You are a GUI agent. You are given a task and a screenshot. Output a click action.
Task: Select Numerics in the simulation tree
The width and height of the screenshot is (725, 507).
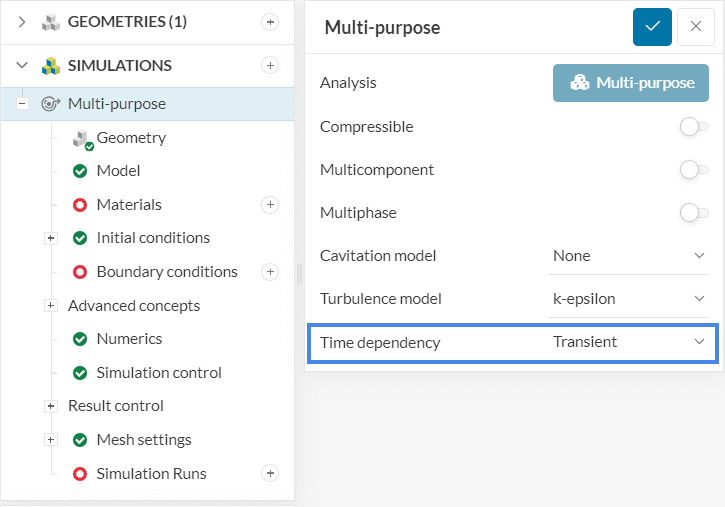coord(129,339)
